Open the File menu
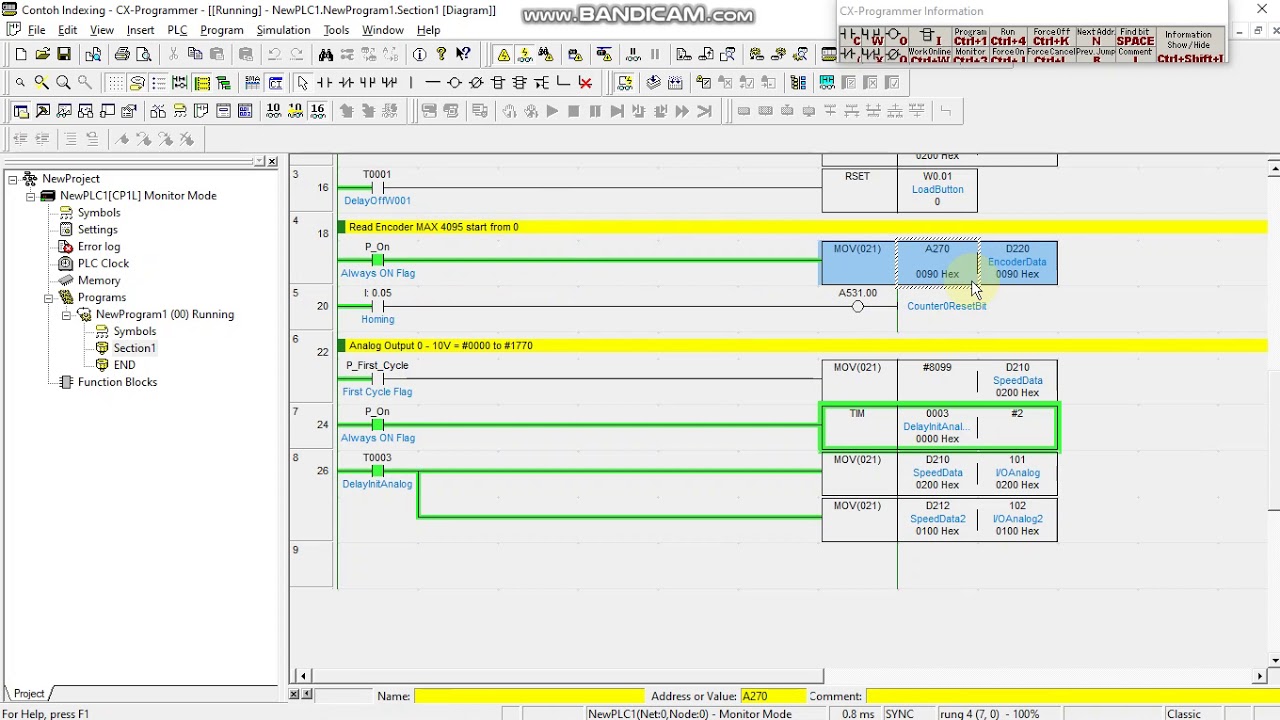The image size is (1280, 720). coord(36,30)
